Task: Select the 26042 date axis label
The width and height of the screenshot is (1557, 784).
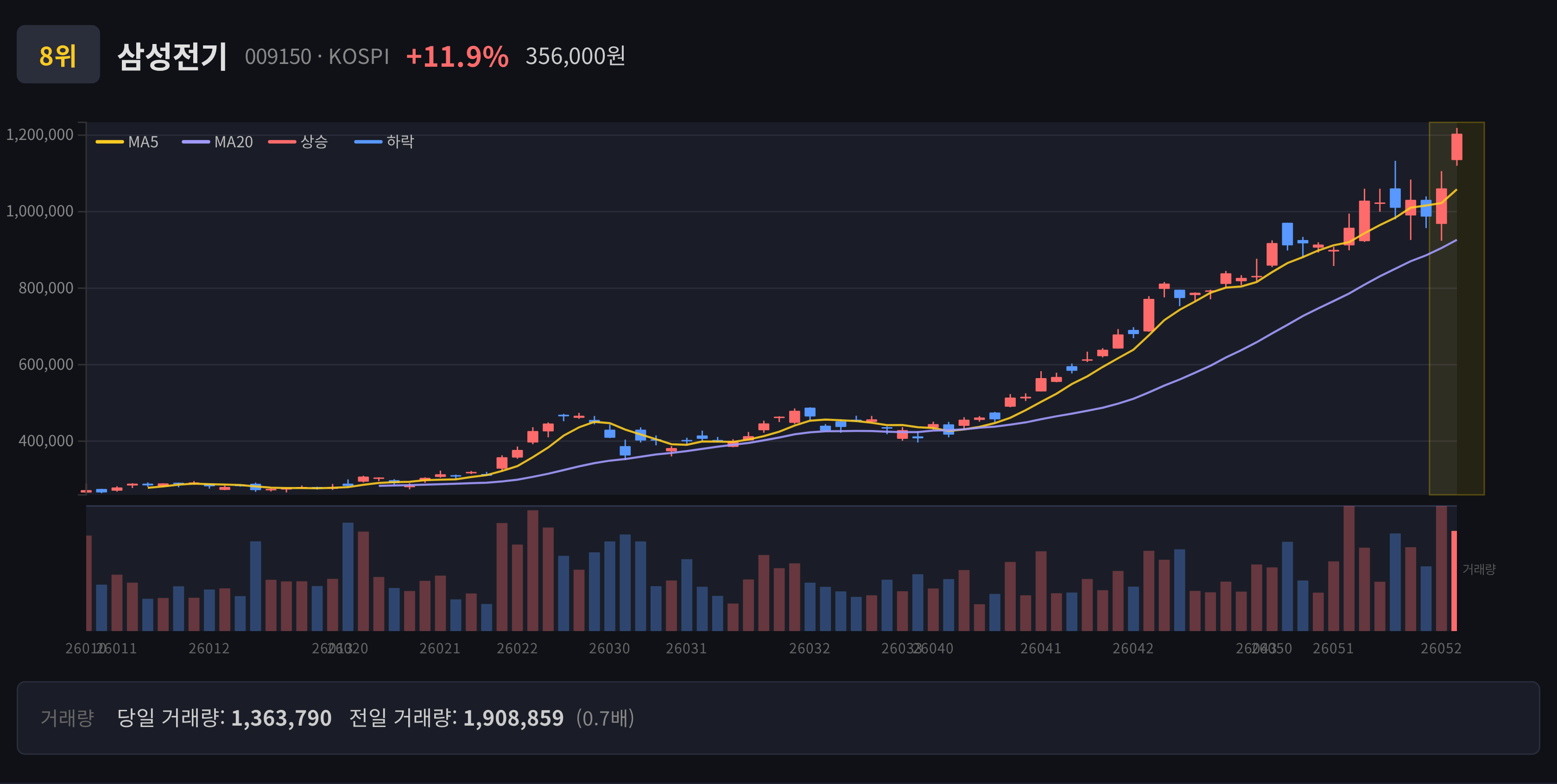Action: click(1133, 649)
